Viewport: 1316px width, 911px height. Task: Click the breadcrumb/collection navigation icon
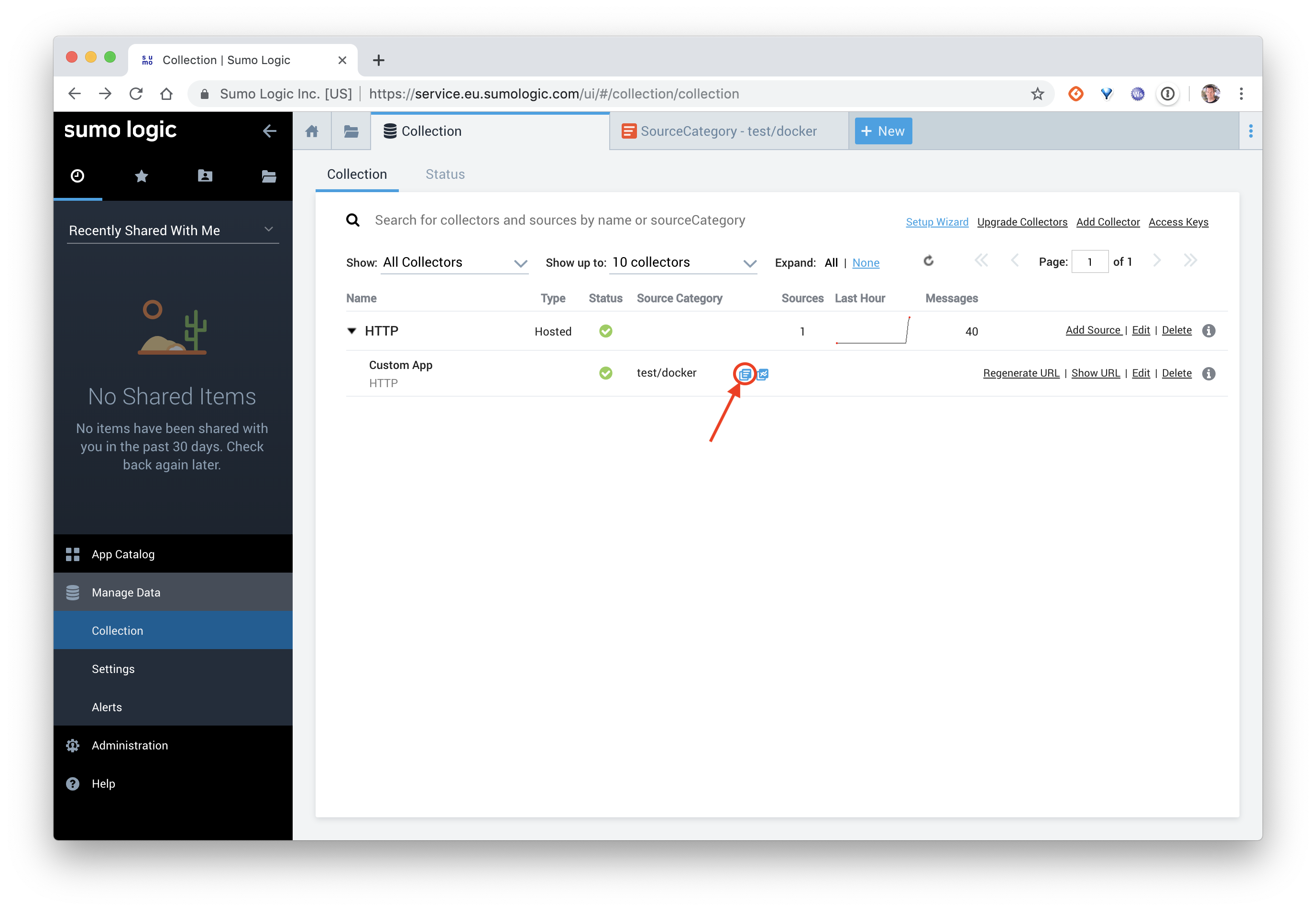(x=350, y=131)
